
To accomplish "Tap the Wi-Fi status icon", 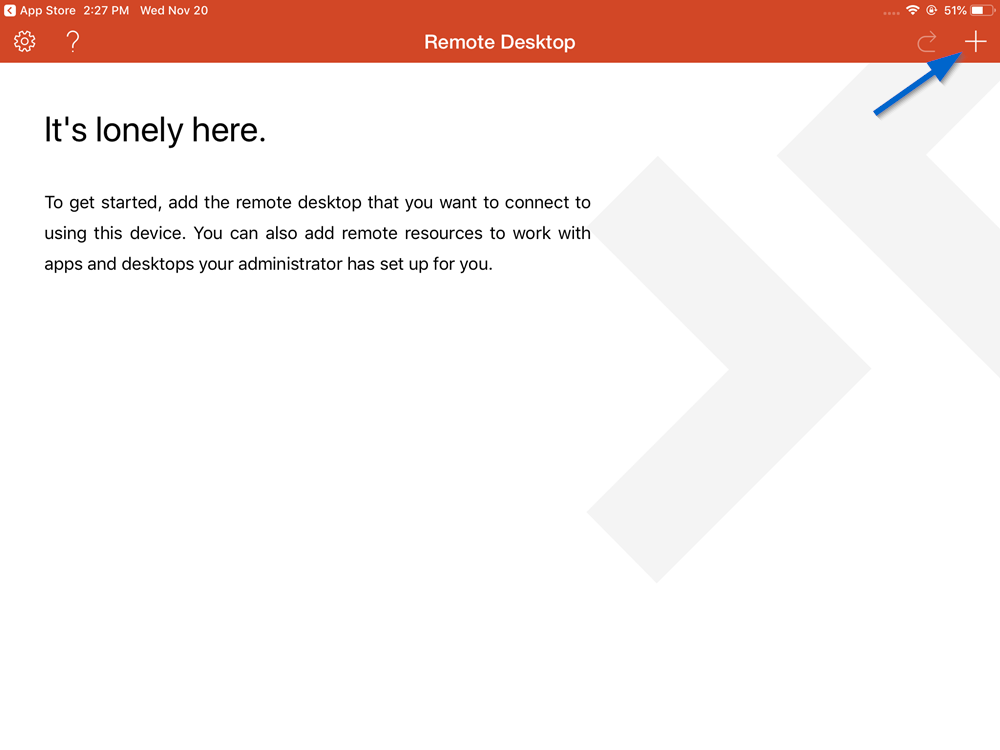I will pyautogui.click(x=913, y=10).
